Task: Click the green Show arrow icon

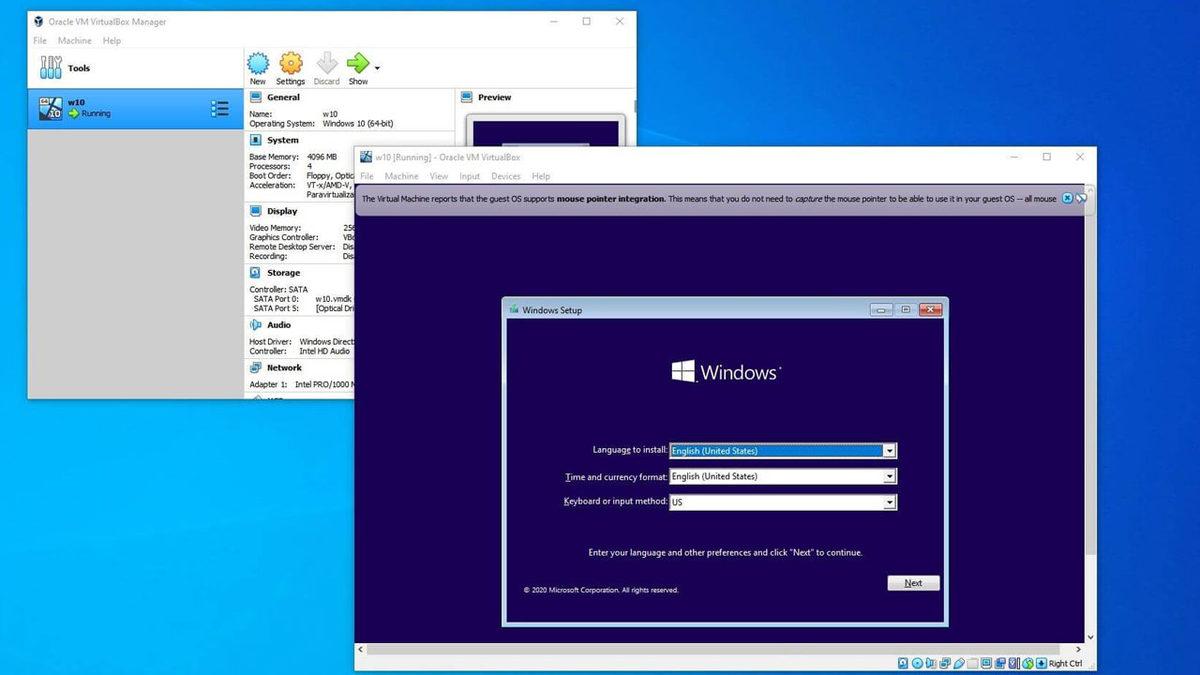Action: pyautogui.click(x=357, y=64)
